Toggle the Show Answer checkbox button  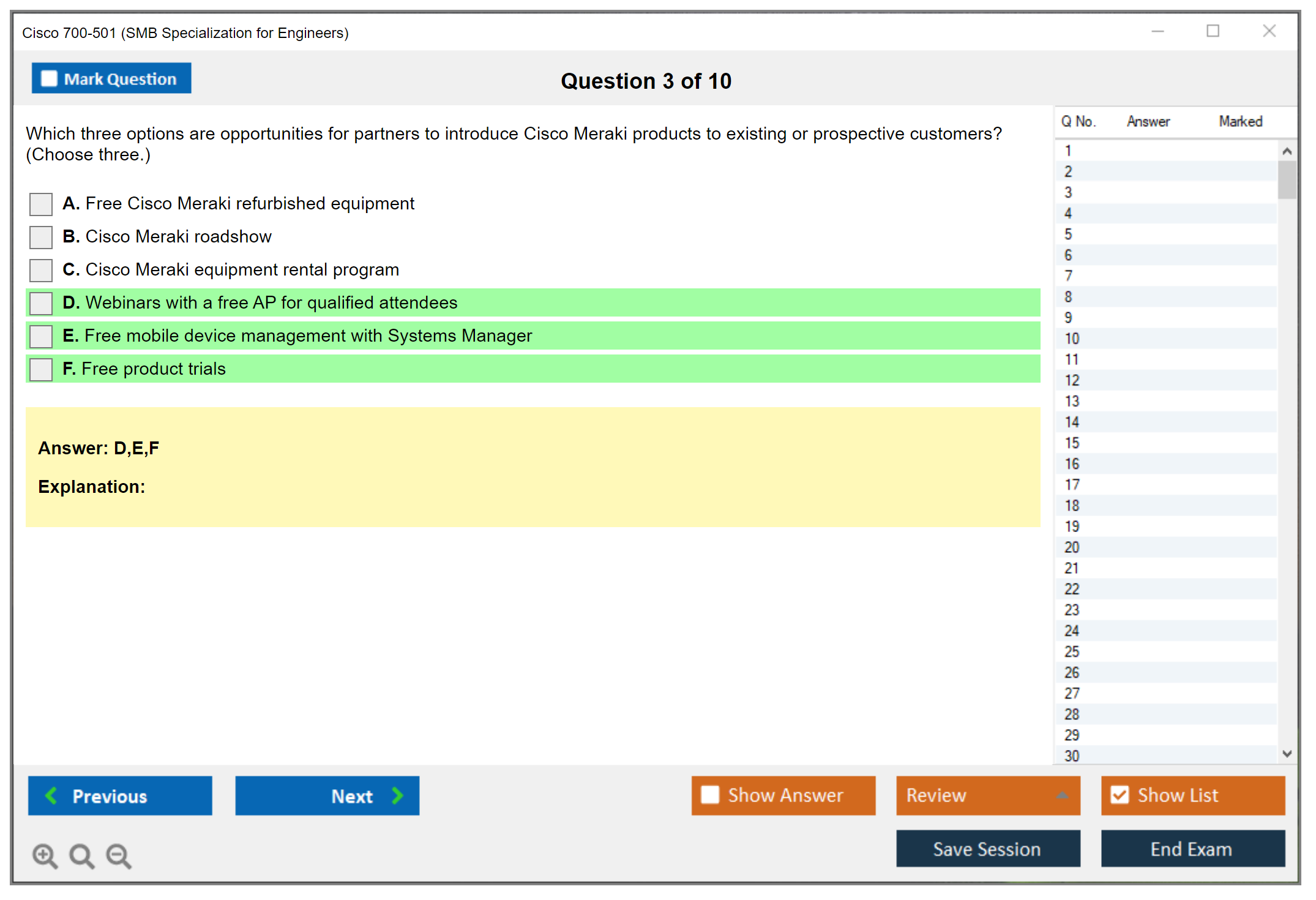coord(710,795)
